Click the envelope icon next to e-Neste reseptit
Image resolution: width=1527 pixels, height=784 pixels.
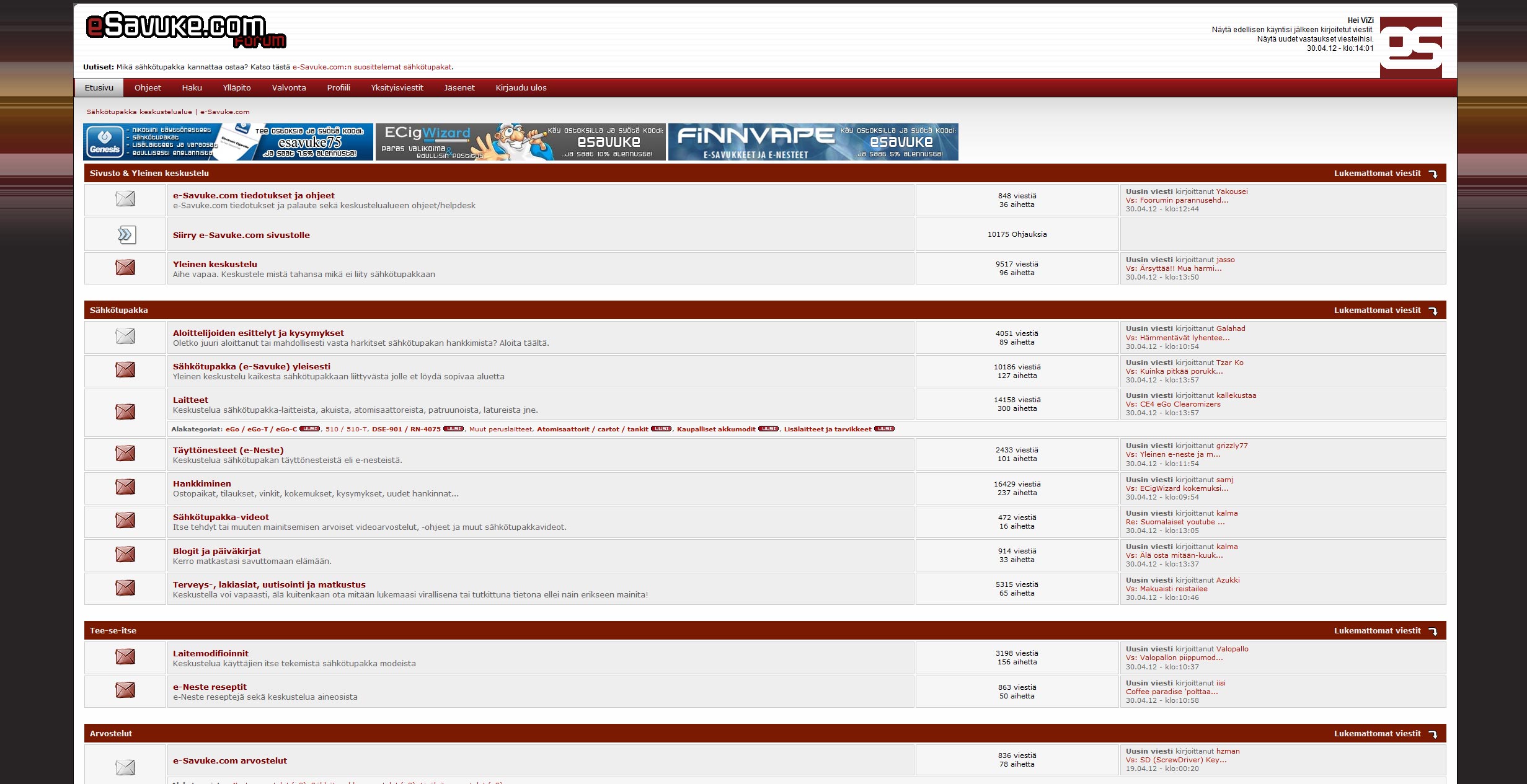click(x=125, y=690)
